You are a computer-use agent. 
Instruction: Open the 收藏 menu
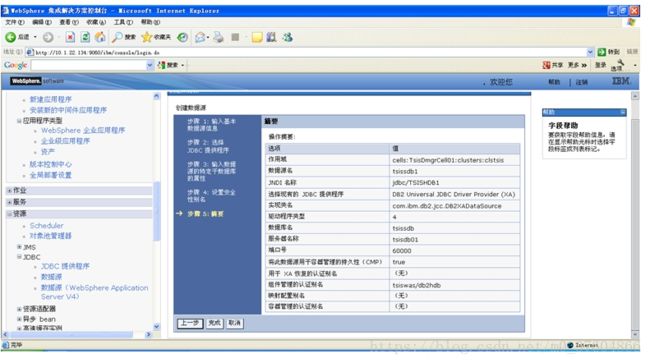click(96, 22)
